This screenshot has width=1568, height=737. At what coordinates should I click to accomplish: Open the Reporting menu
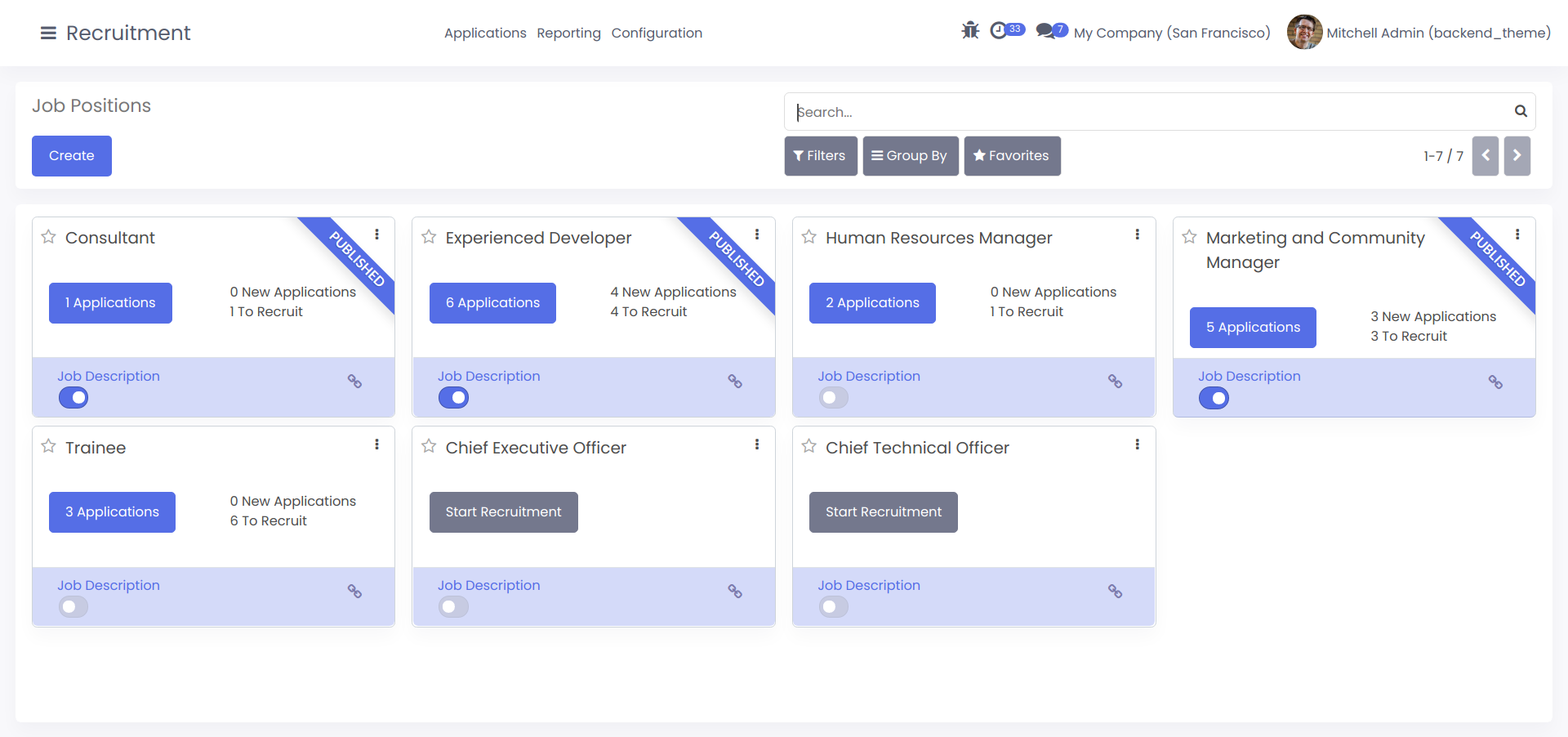point(568,33)
